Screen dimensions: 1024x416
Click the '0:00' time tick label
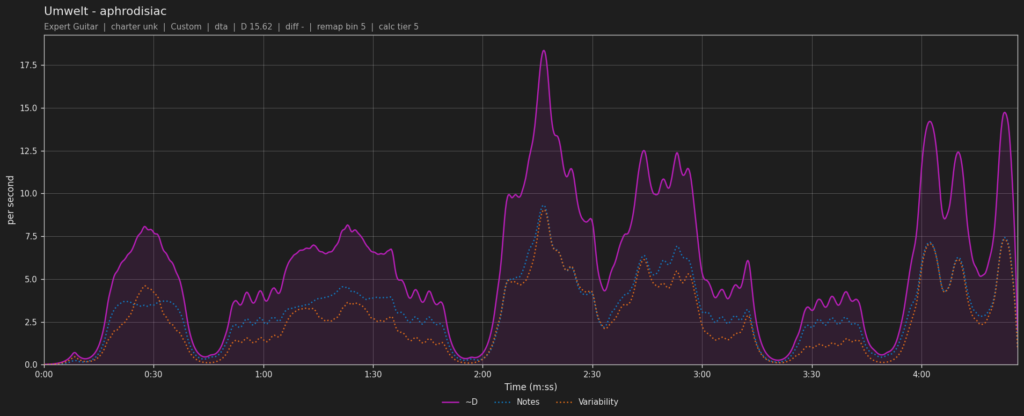pyautogui.click(x=44, y=375)
